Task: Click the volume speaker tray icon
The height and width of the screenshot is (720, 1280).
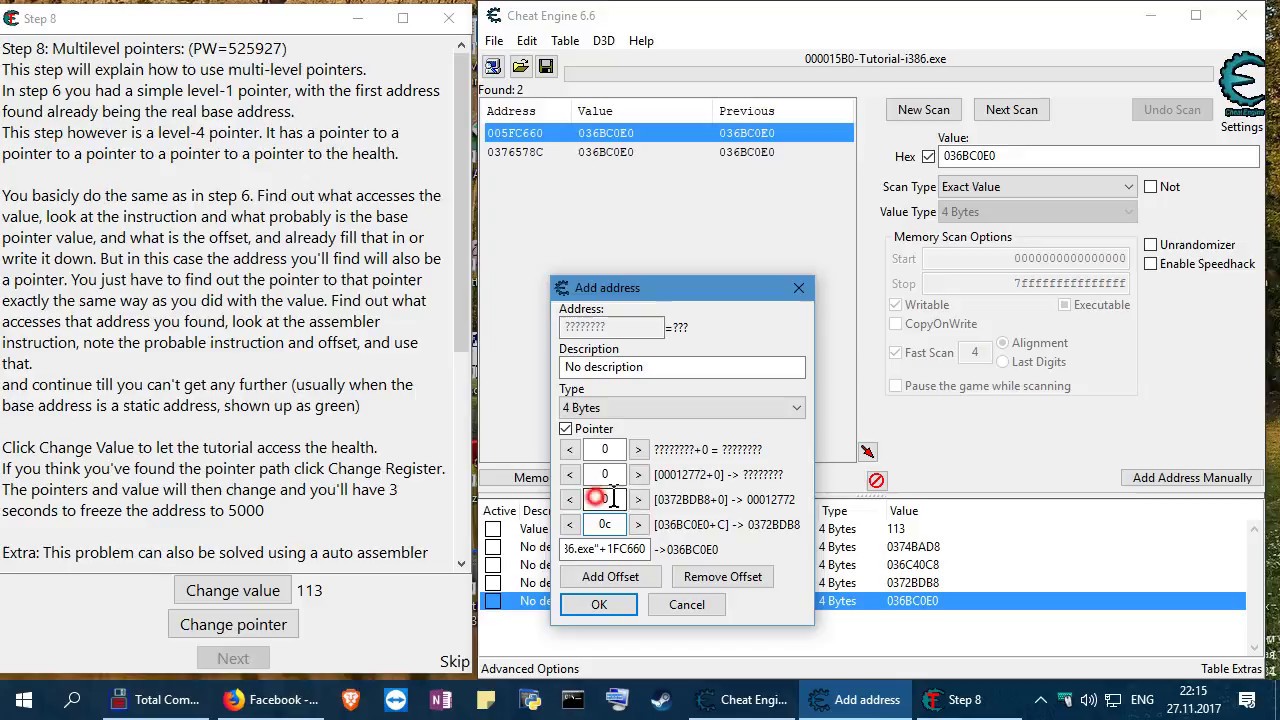Action: 1089,700
